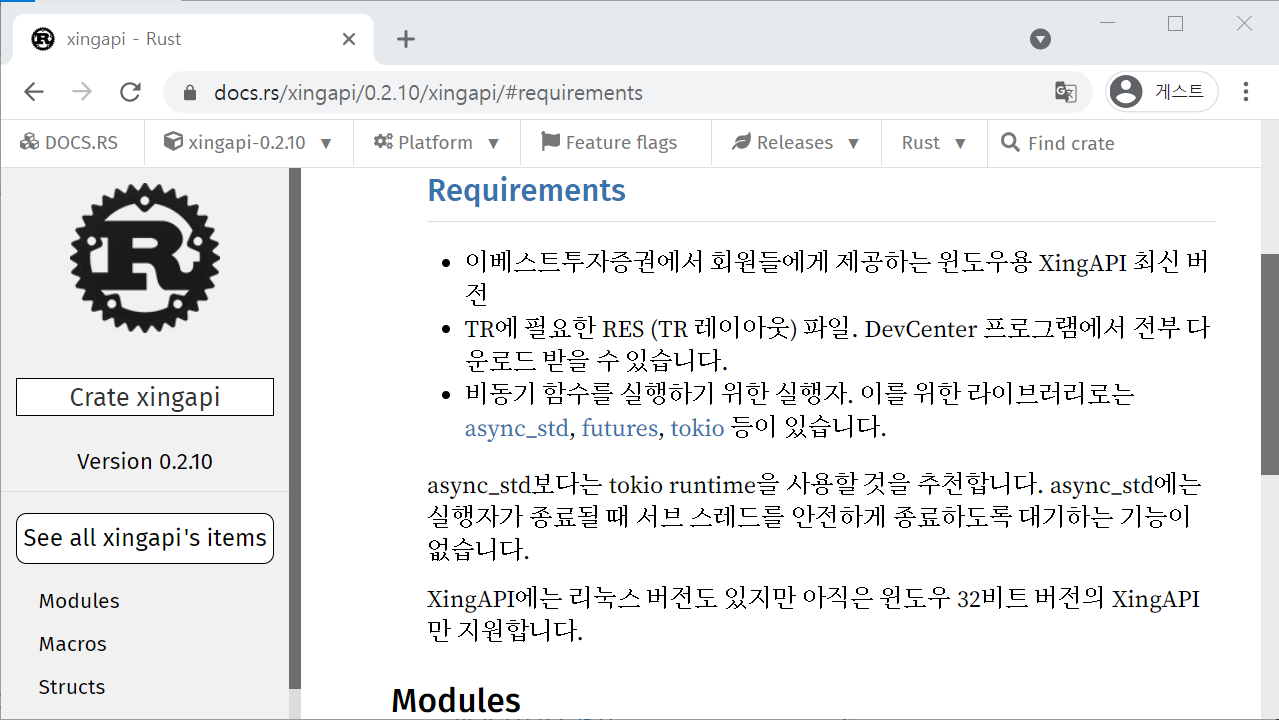1279x720 pixels.
Task: Click the docs.rs address bar URL
Action: [x=428, y=93]
